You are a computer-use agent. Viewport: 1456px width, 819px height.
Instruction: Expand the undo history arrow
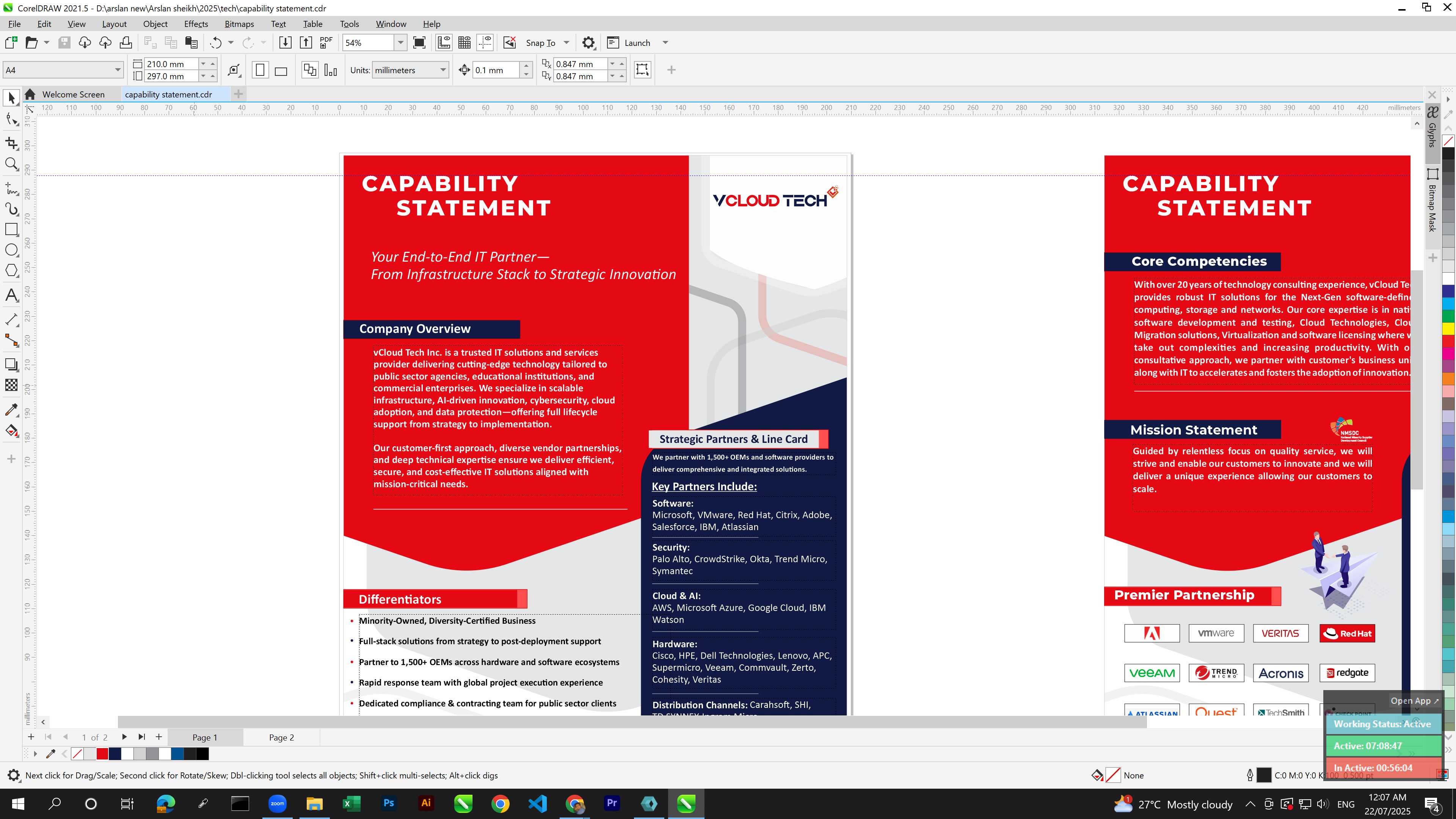pyautogui.click(x=231, y=42)
